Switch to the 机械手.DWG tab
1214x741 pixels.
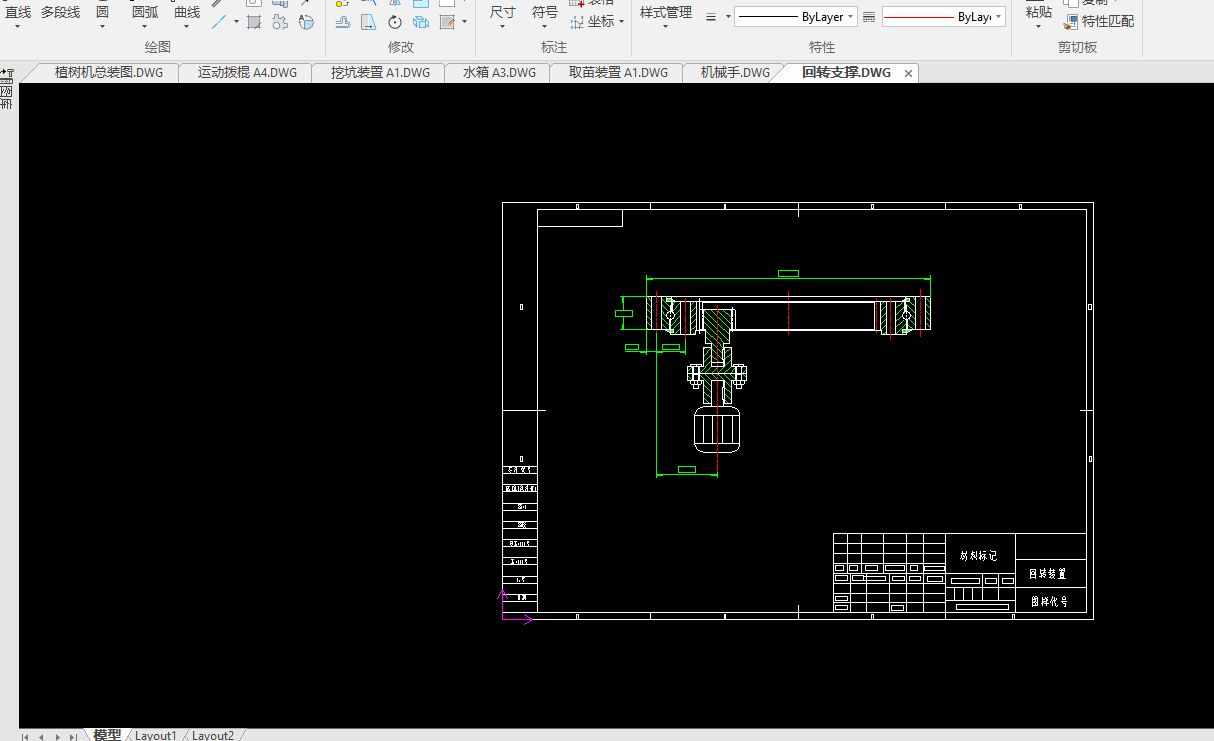735,73
